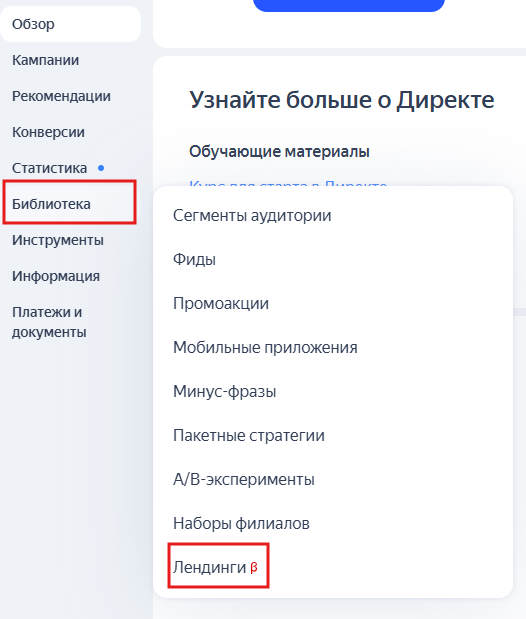The width and height of the screenshot is (526, 619).
Task: Open the Обзор sidebar section
Action: pos(70,24)
